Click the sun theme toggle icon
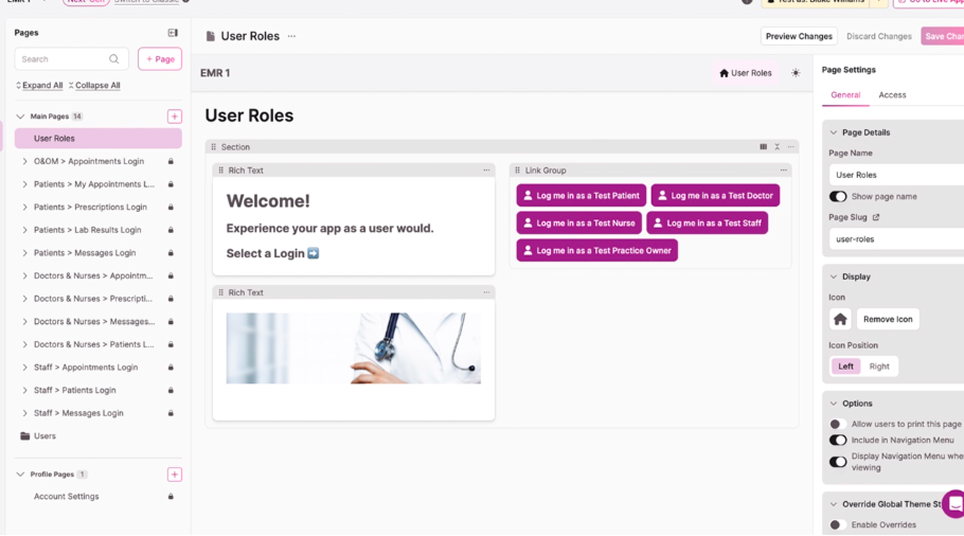 (795, 73)
